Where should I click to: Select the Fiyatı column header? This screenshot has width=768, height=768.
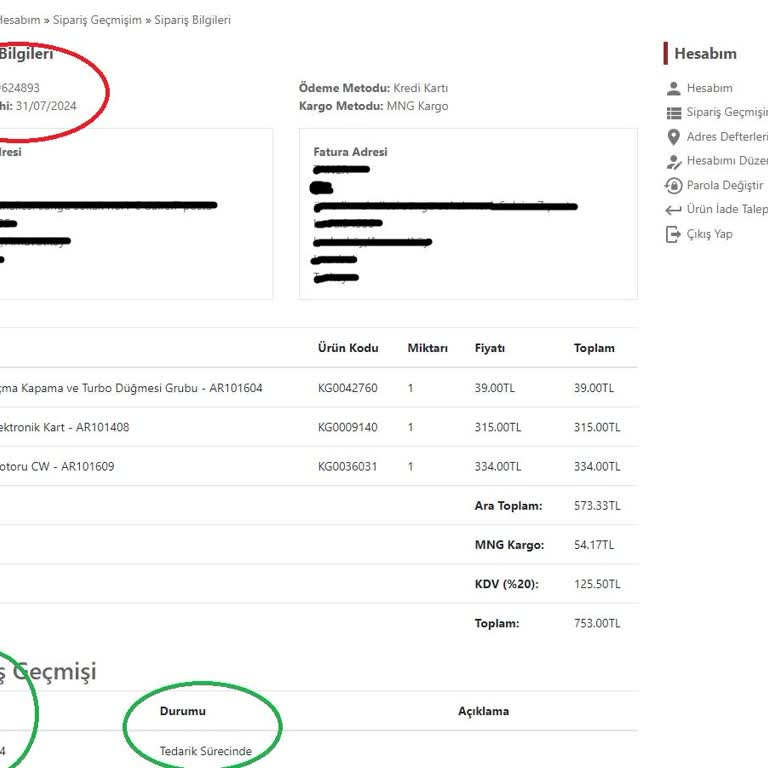[489, 348]
